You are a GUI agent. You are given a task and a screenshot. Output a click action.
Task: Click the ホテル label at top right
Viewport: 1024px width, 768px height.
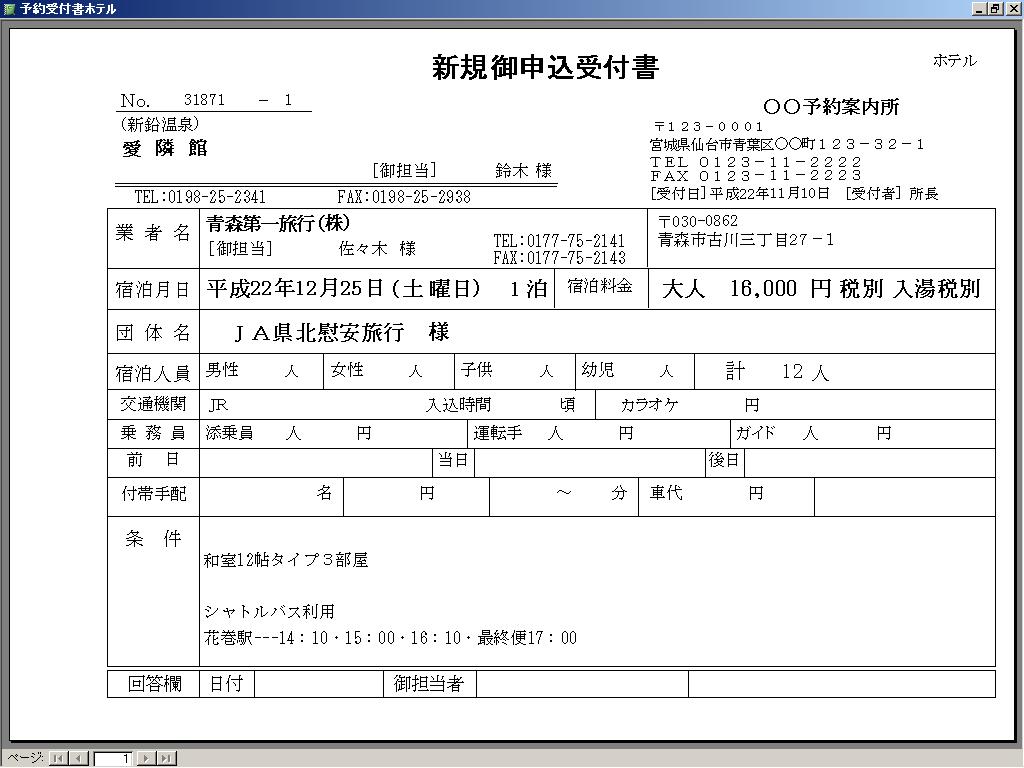pos(955,61)
